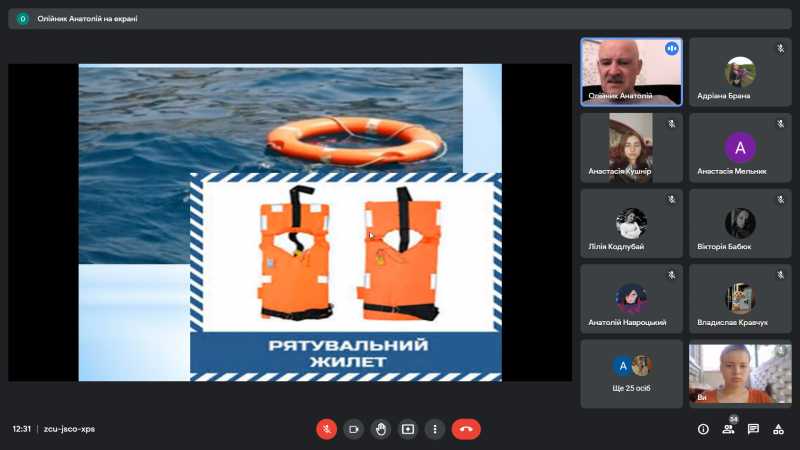The width and height of the screenshot is (800, 450).
Task: Select your own 'Ви' video tile
Action: point(740,374)
